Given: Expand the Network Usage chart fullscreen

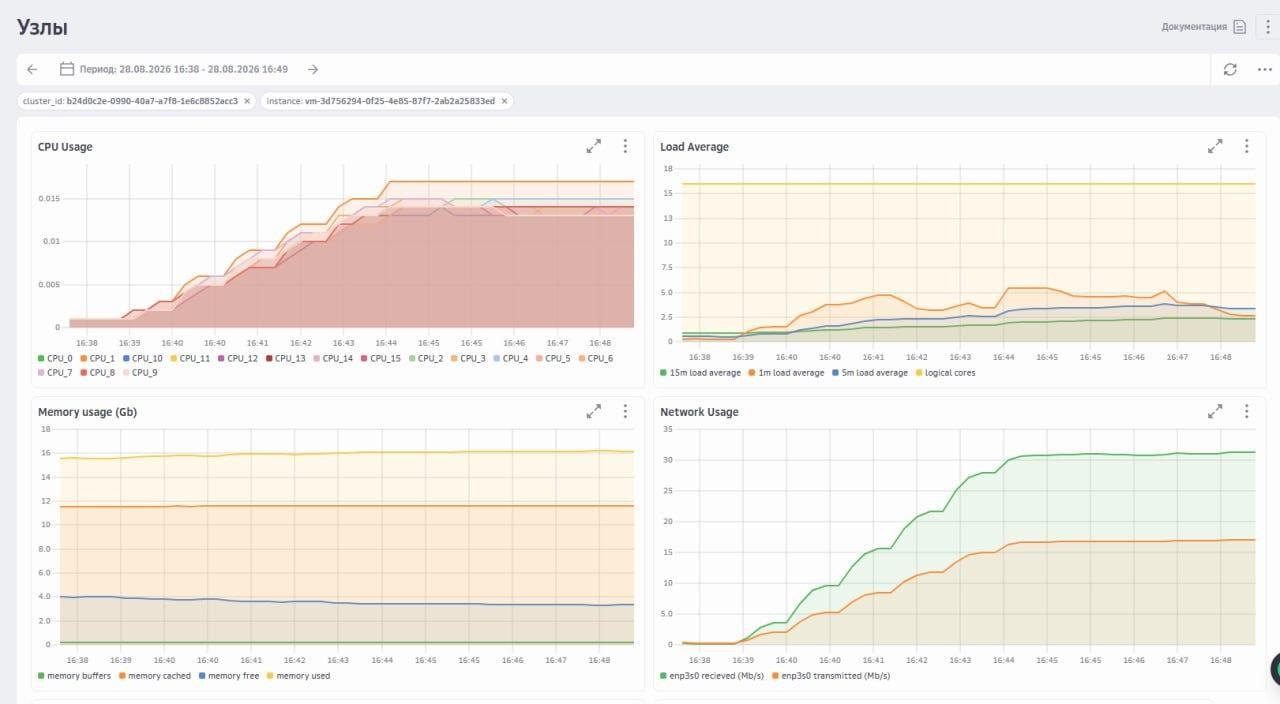Looking at the screenshot, I should pos(1215,411).
